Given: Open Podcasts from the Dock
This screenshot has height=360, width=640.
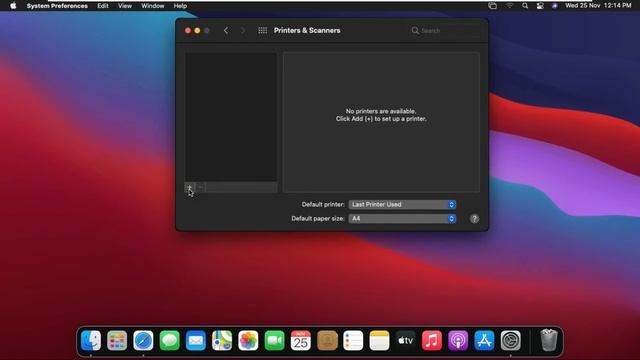Looking at the screenshot, I should [458, 340].
